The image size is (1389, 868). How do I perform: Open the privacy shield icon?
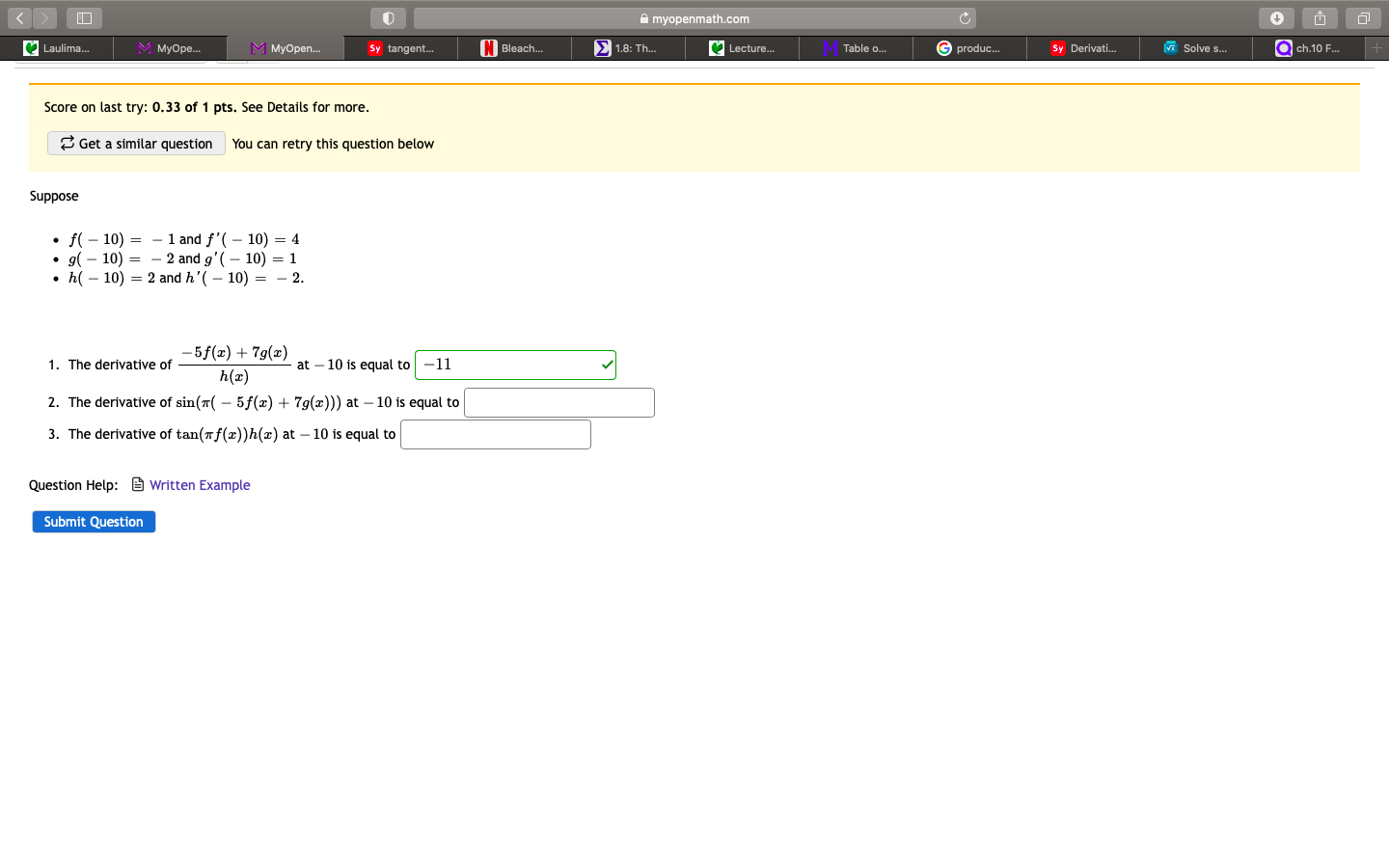388,18
